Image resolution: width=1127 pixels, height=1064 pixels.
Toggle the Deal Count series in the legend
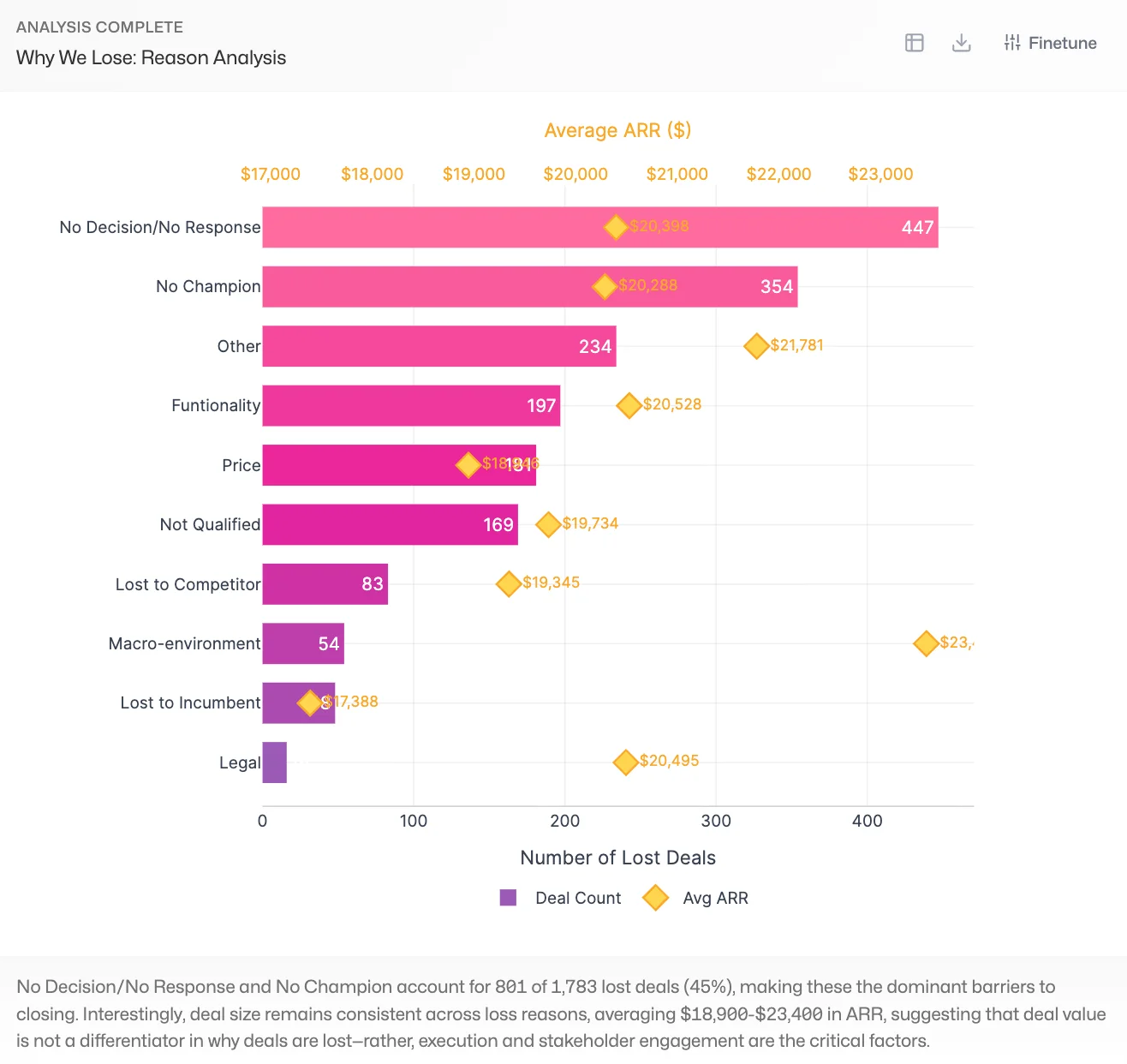576,898
